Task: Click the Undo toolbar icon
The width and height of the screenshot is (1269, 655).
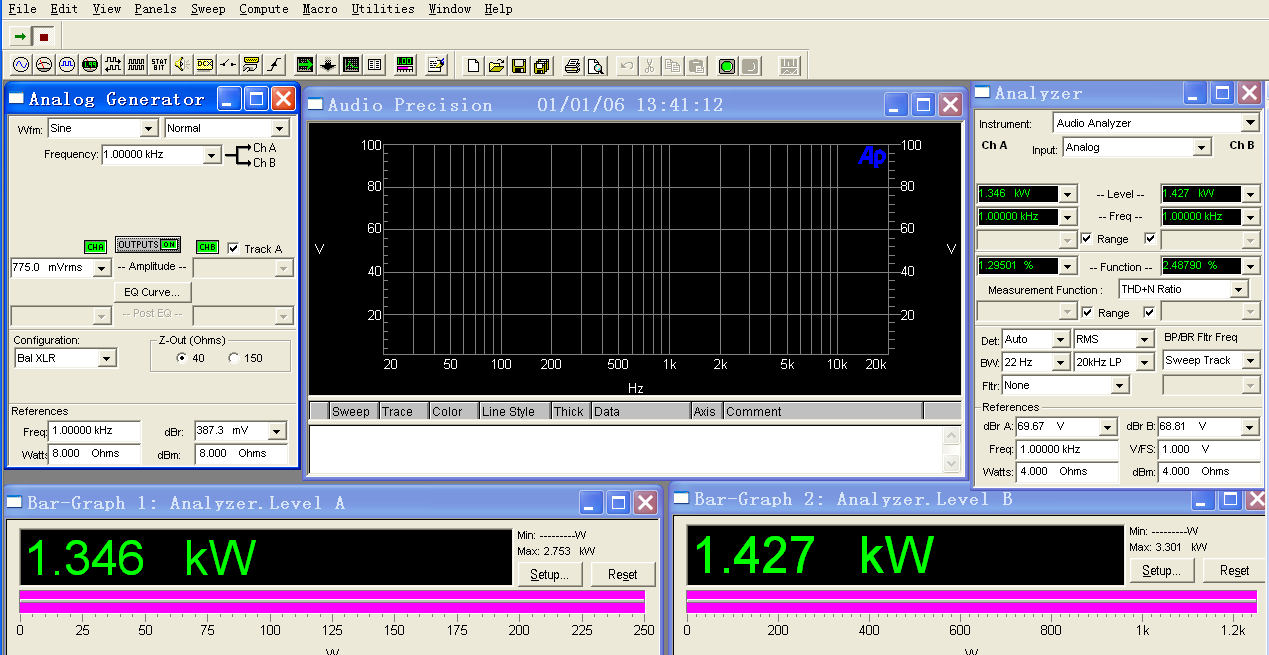Action: pos(626,66)
